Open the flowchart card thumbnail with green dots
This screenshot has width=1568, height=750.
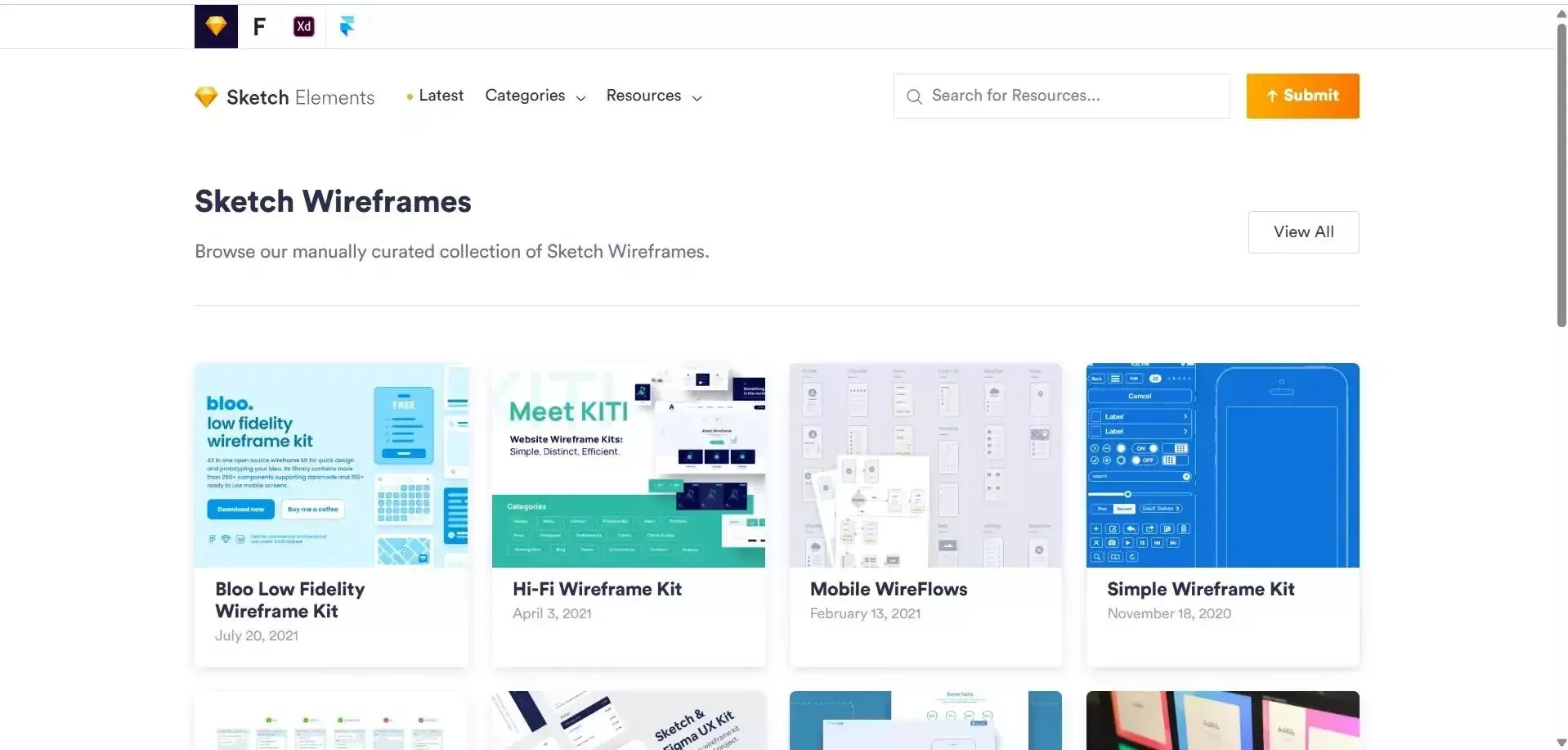click(331, 721)
